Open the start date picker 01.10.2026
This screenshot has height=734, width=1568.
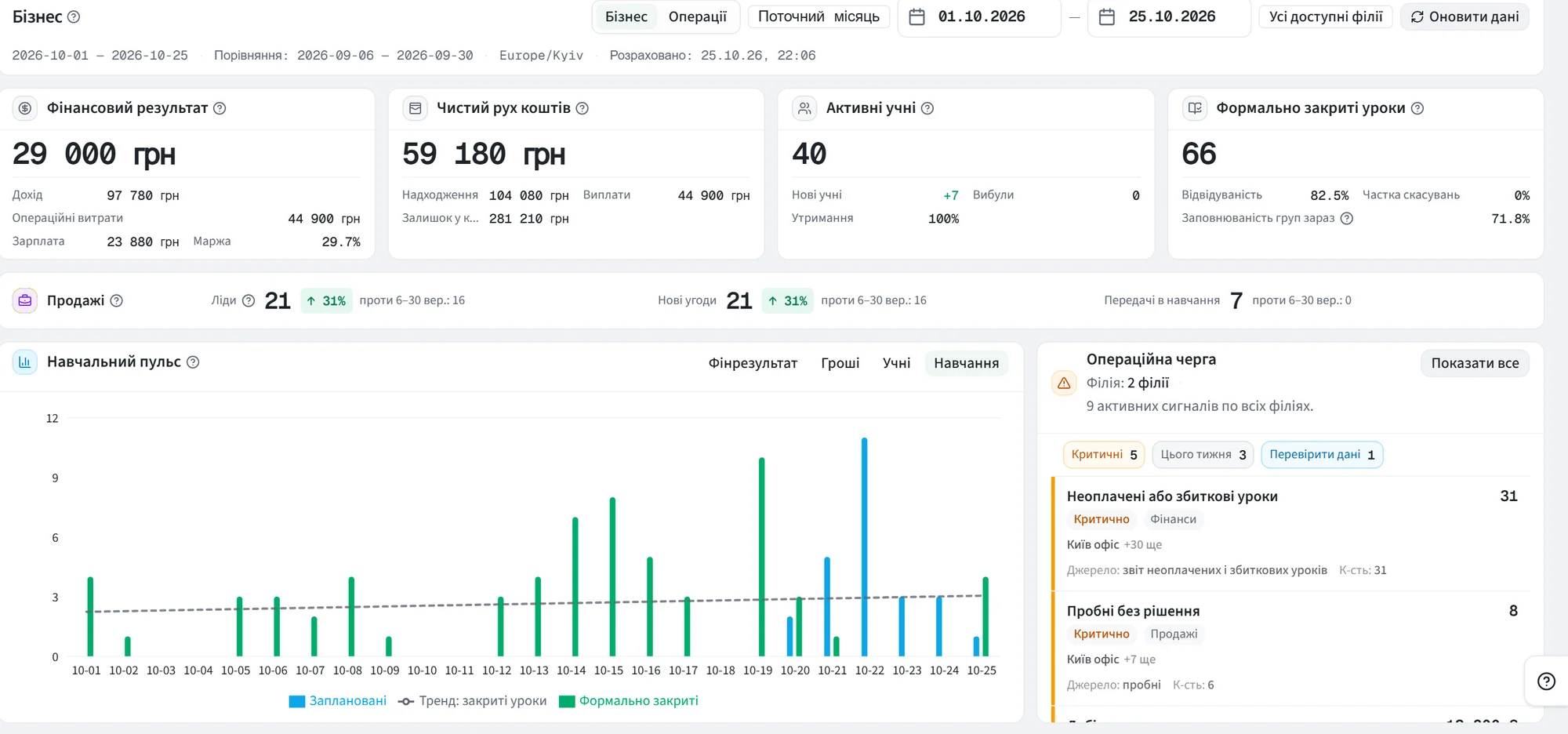pos(979,16)
